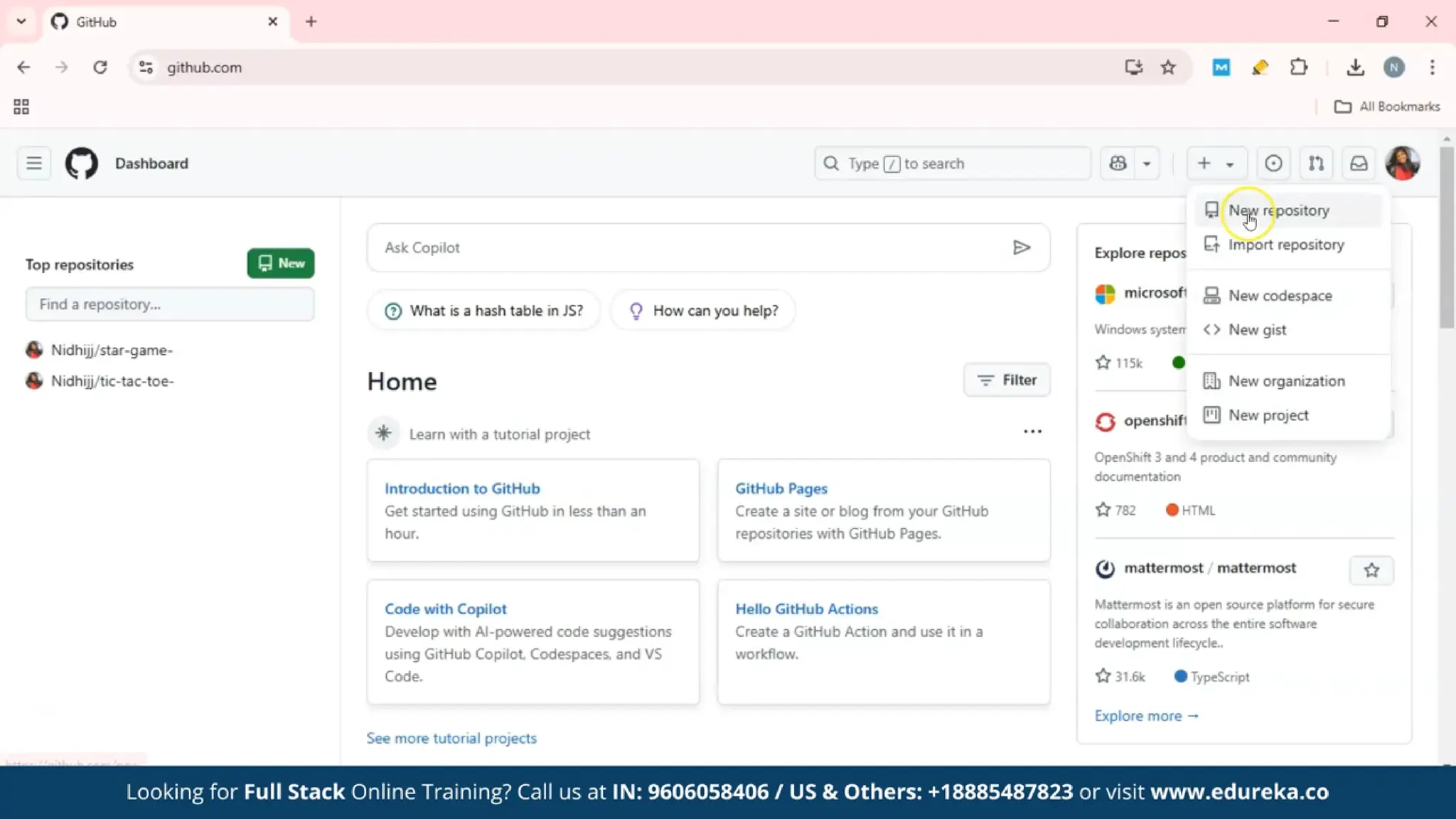Open the user profile avatar menu
The image size is (1456, 819).
(1403, 164)
